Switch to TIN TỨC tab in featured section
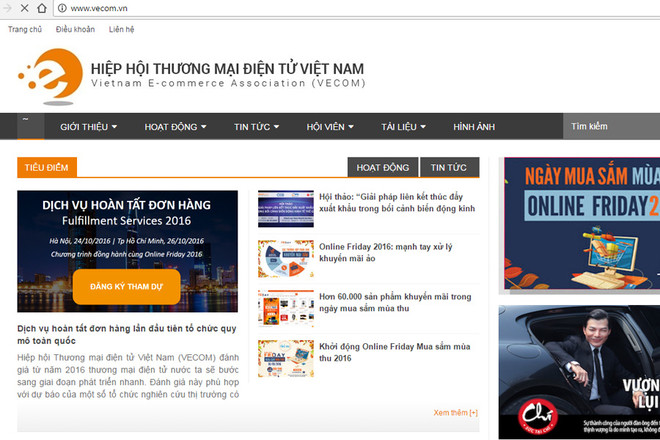Screen dimensions: 660x440 (450, 167)
